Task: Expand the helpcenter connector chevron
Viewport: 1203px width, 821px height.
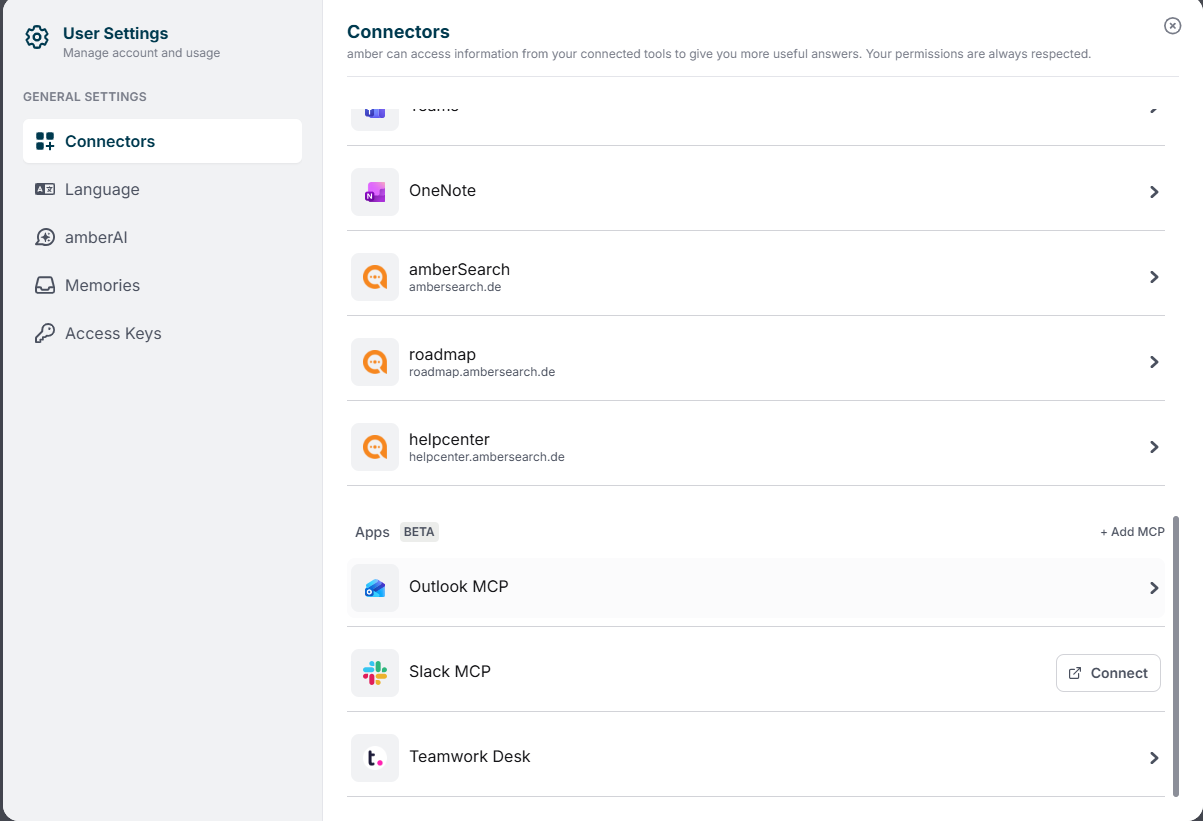Action: (x=1154, y=447)
